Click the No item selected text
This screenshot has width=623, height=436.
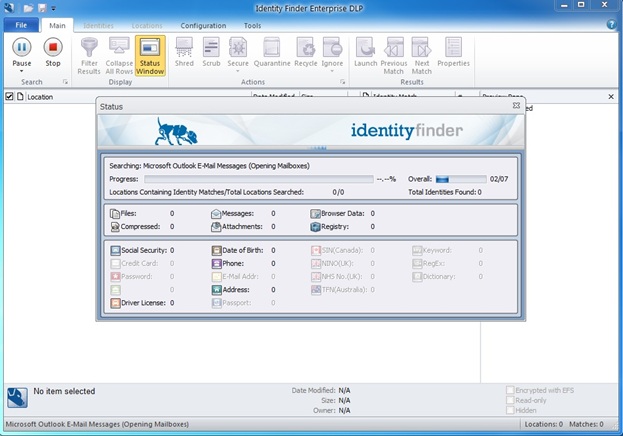[64, 391]
